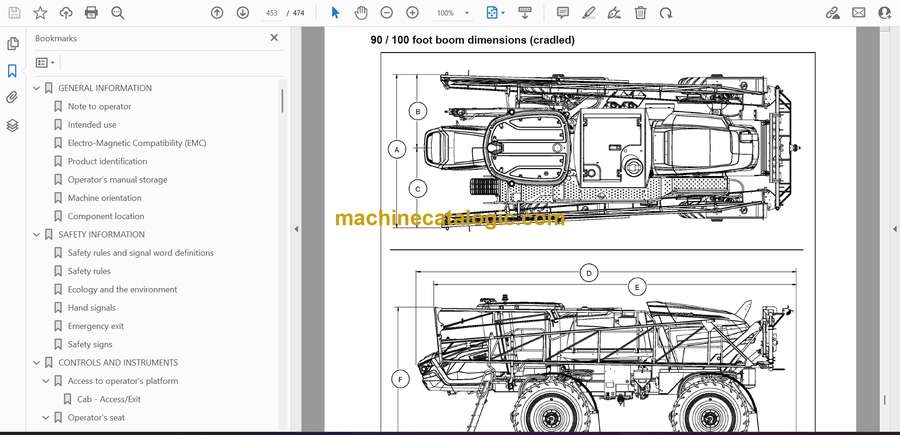The height and width of the screenshot is (435, 900).
Task: Go to previous page with up arrow
Action: point(217,13)
